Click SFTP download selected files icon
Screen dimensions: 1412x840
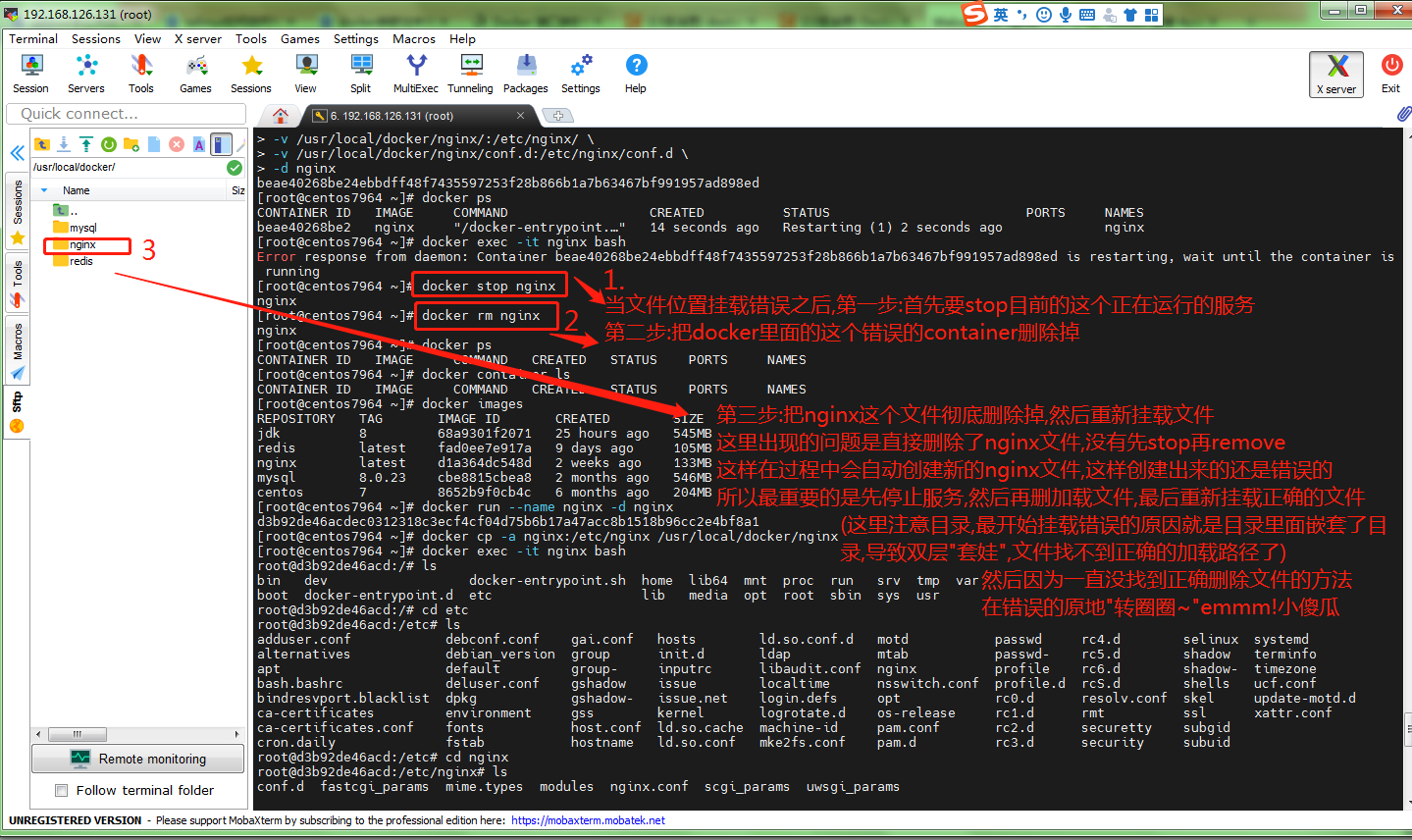(x=64, y=144)
